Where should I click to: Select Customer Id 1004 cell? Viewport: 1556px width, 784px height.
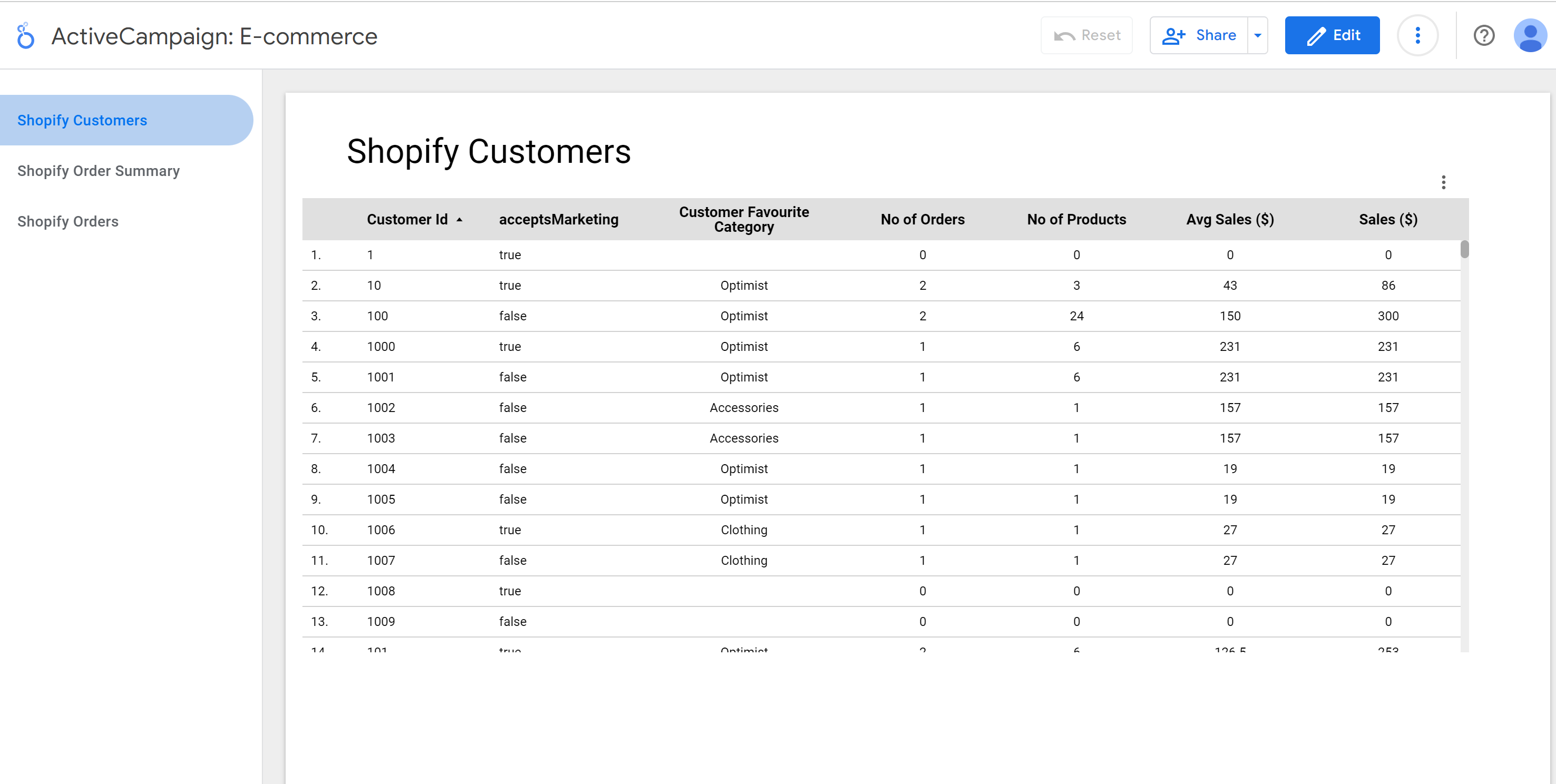click(380, 469)
